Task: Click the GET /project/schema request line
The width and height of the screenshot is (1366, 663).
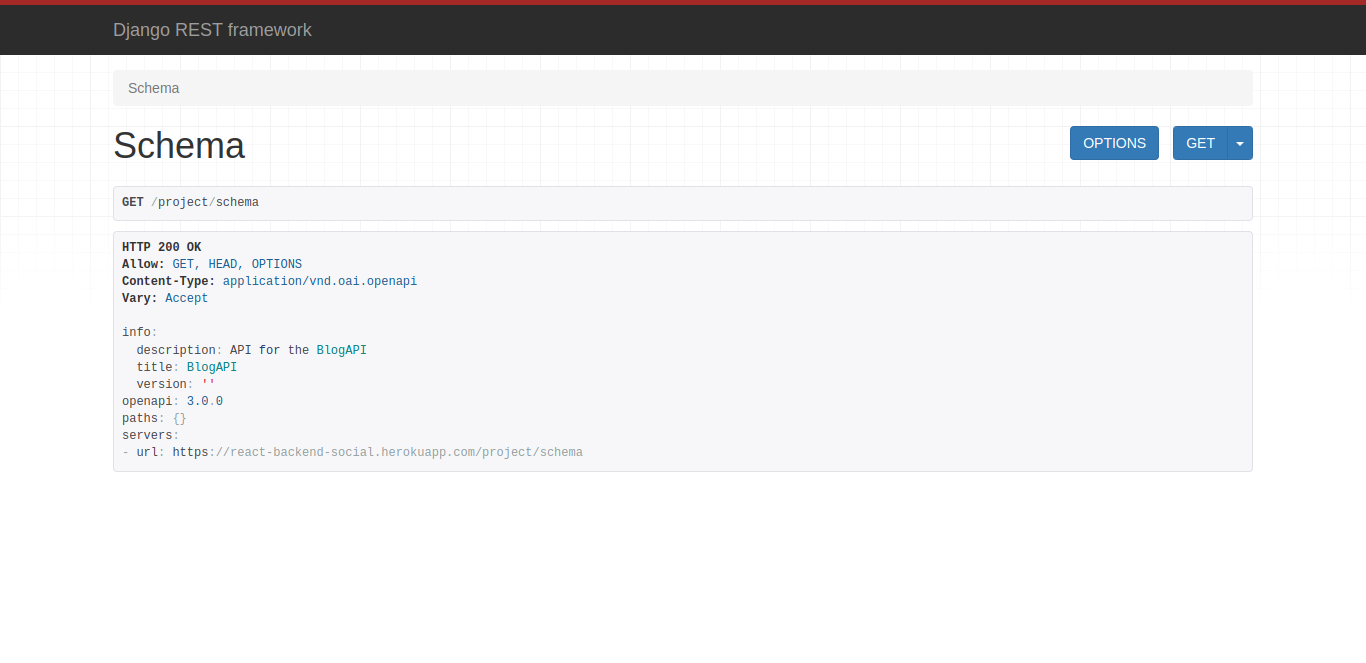Action: click(190, 202)
